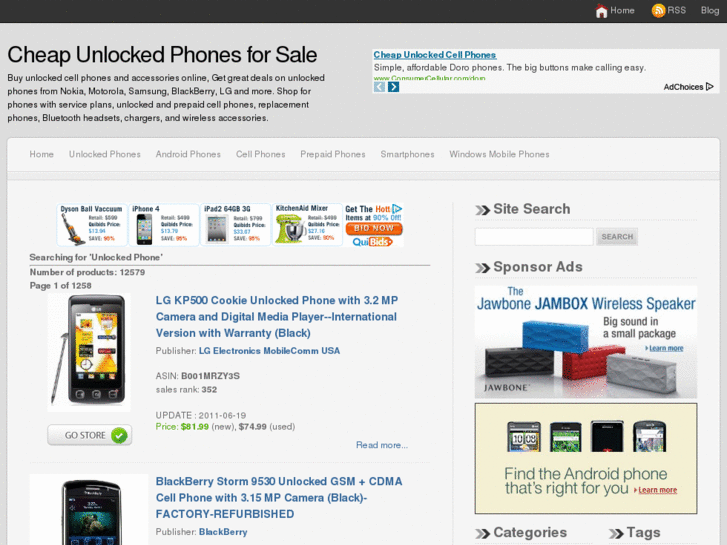Click the Home house icon in top bar
Viewport: 727px width, 545px height.
tap(601, 11)
